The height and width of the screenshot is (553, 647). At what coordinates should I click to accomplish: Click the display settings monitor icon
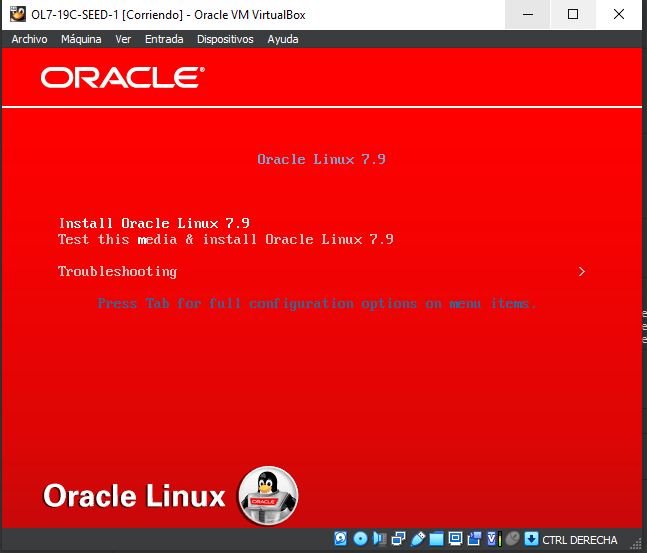tap(455, 539)
